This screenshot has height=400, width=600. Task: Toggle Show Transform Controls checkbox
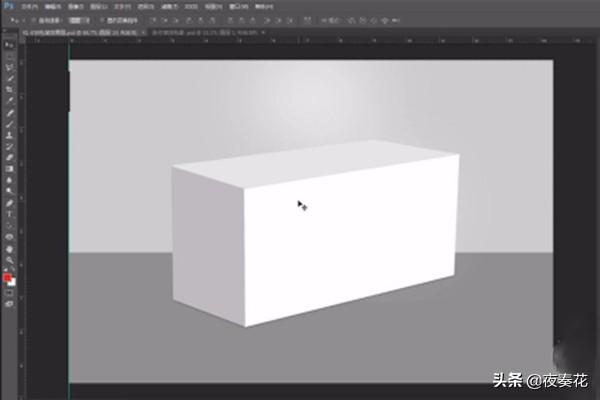99,19
